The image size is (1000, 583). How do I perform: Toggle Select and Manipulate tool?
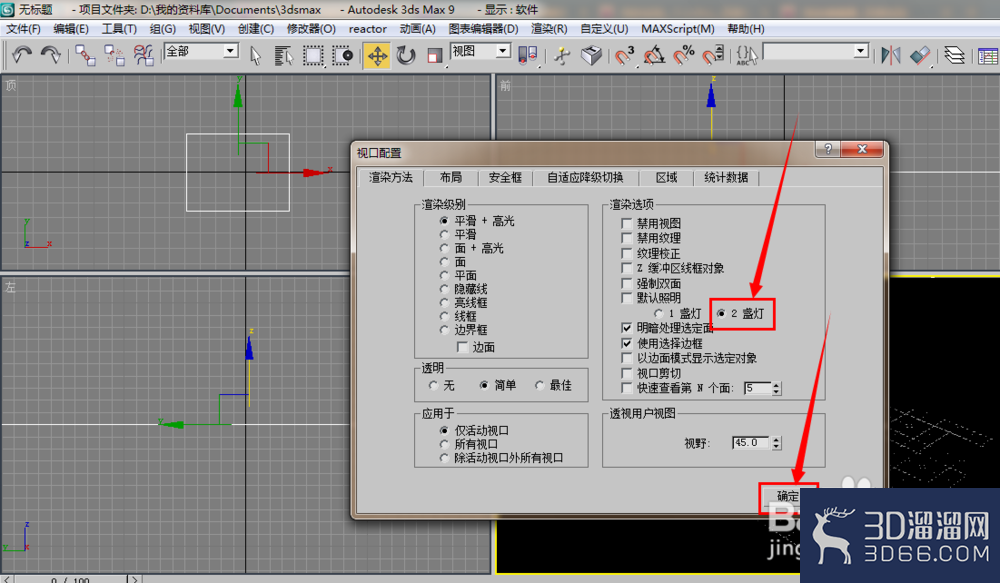click(x=562, y=56)
